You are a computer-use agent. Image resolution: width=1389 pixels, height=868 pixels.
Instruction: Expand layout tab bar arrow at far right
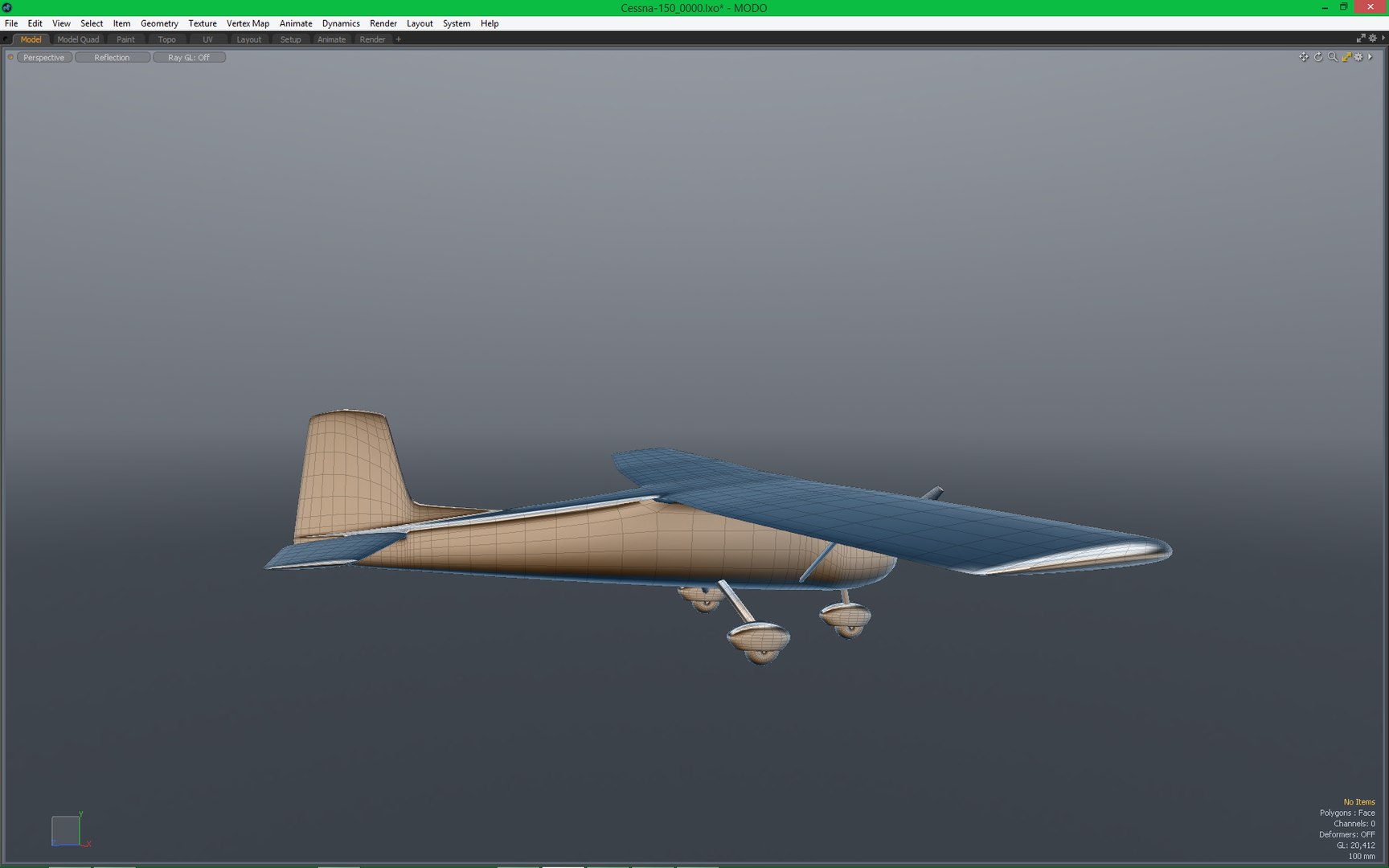[1383, 39]
